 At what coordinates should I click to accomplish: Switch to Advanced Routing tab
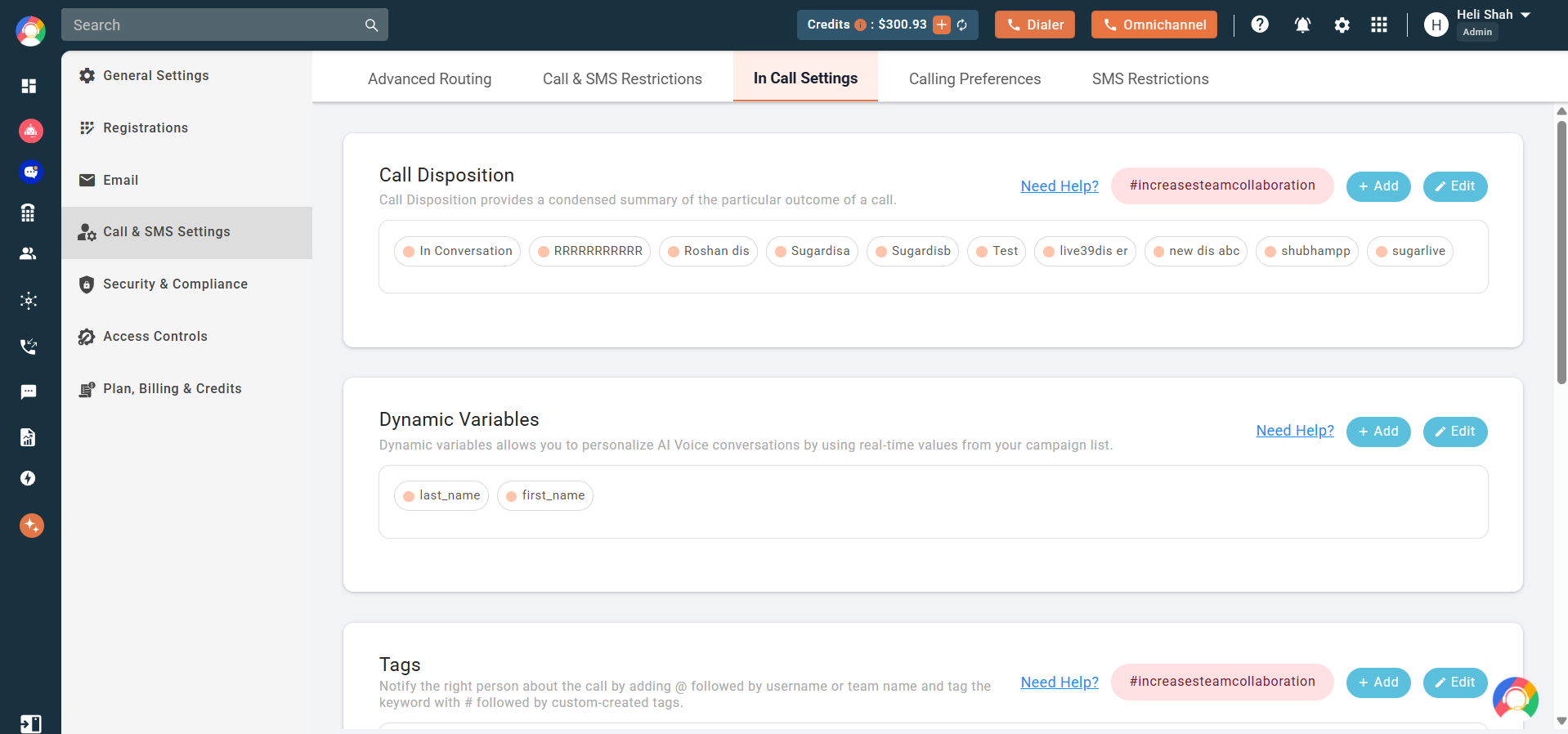[429, 78]
